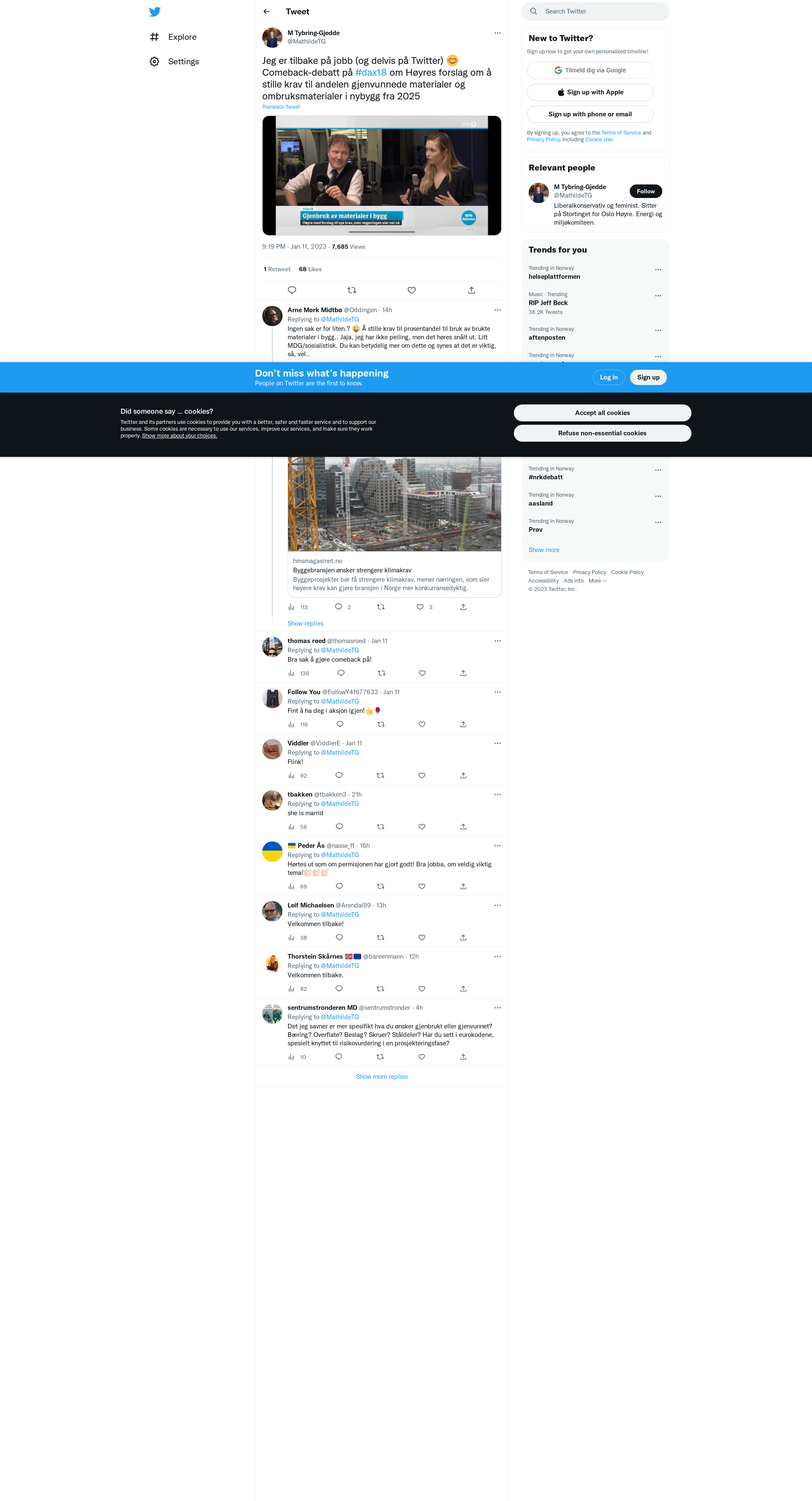Like Viddler's 'Flink!' reply

(422, 775)
